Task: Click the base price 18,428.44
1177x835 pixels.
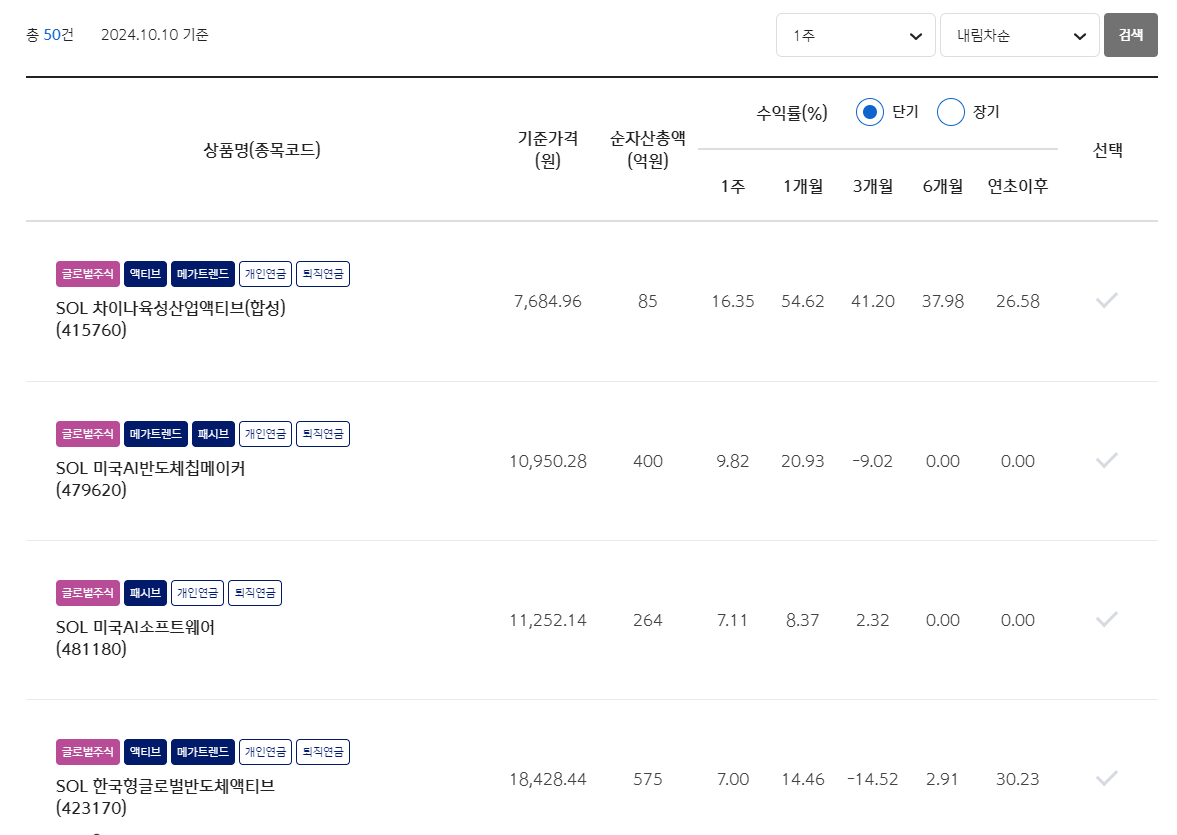Action: click(547, 779)
